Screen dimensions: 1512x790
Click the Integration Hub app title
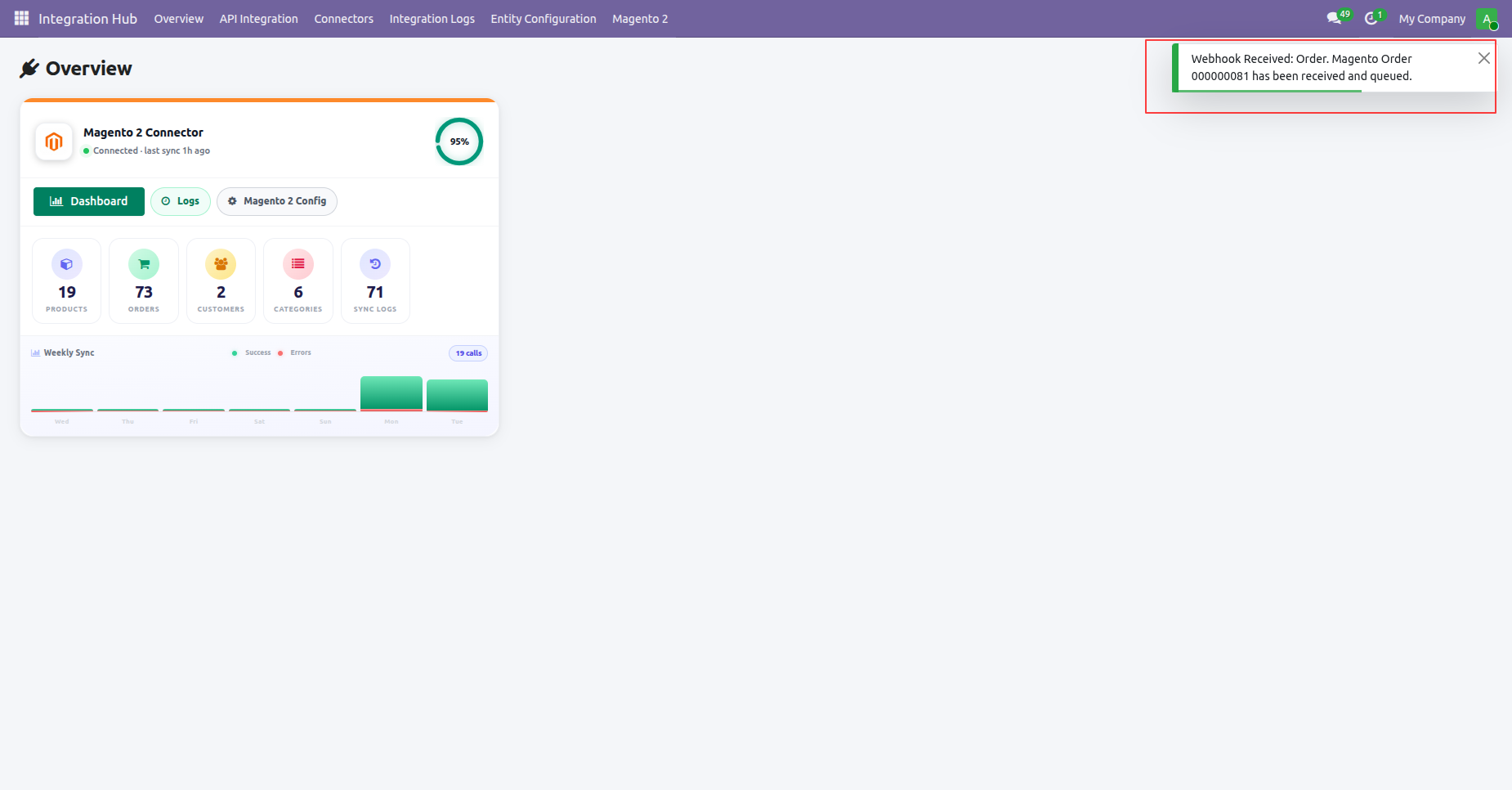[x=87, y=19]
